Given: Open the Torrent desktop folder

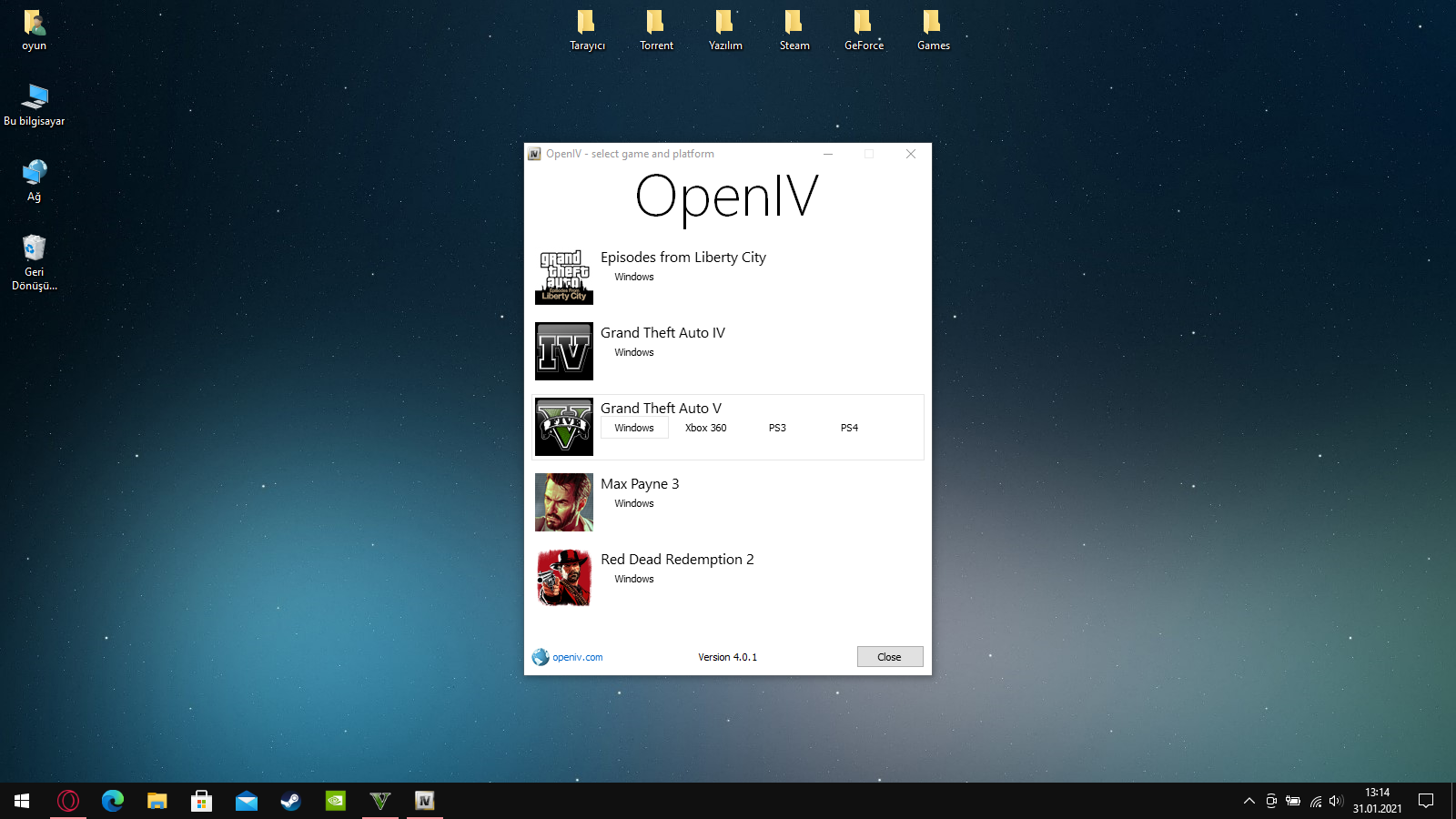Looking at the screenshot, I should click(x=656, y=31).
